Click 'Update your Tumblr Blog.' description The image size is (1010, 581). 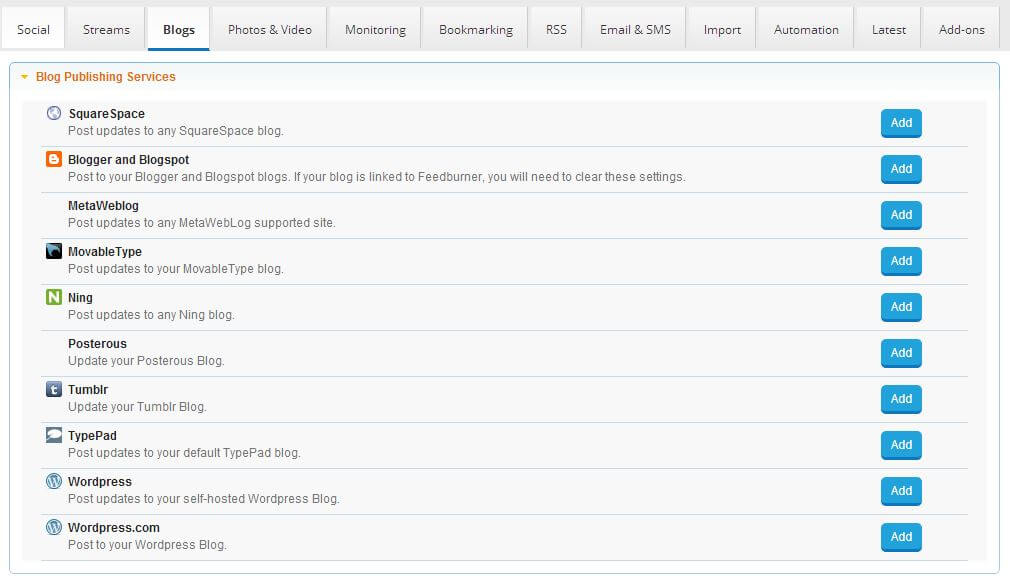pos(137,407)
